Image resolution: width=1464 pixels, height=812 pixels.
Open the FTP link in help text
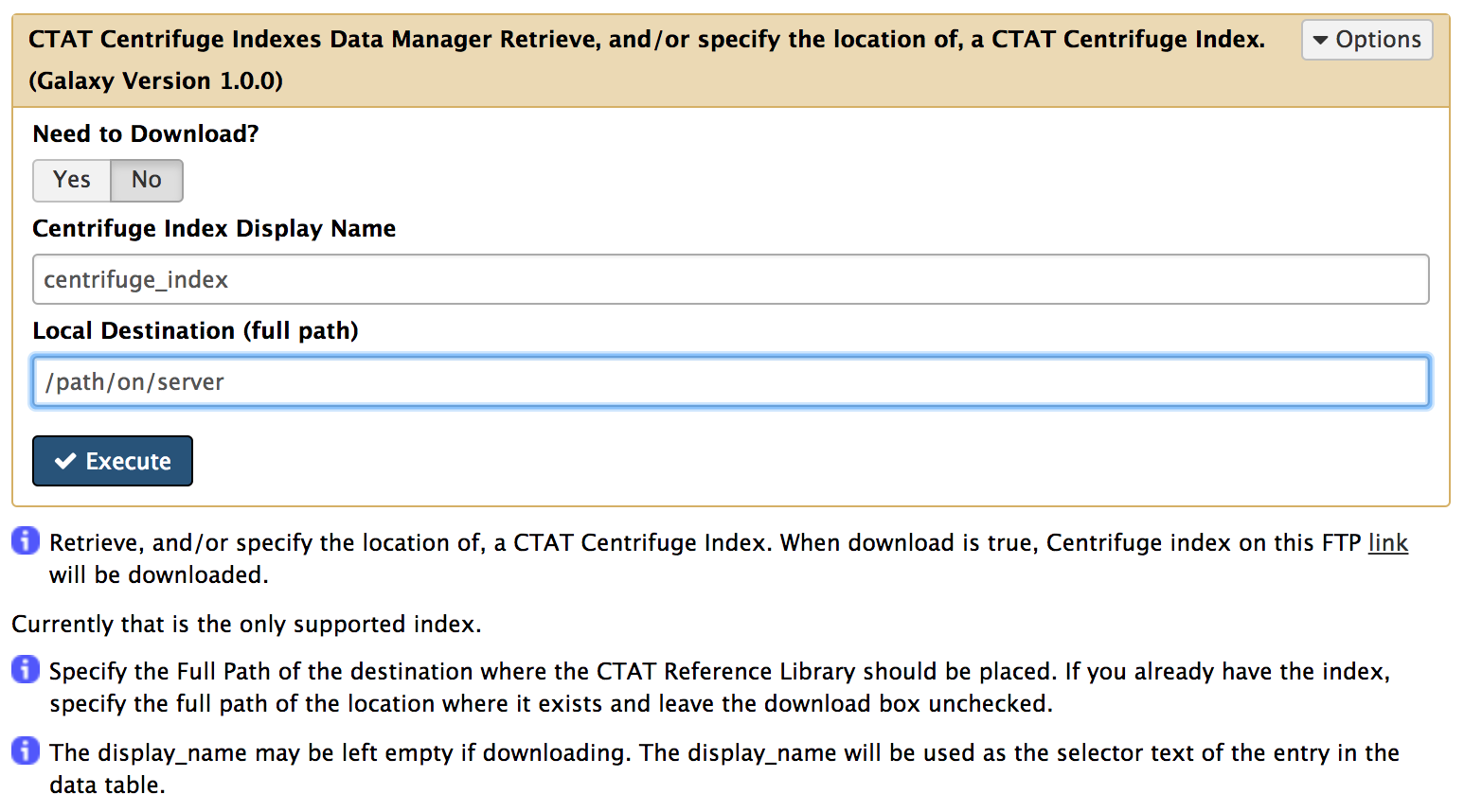pos(1387,542)
